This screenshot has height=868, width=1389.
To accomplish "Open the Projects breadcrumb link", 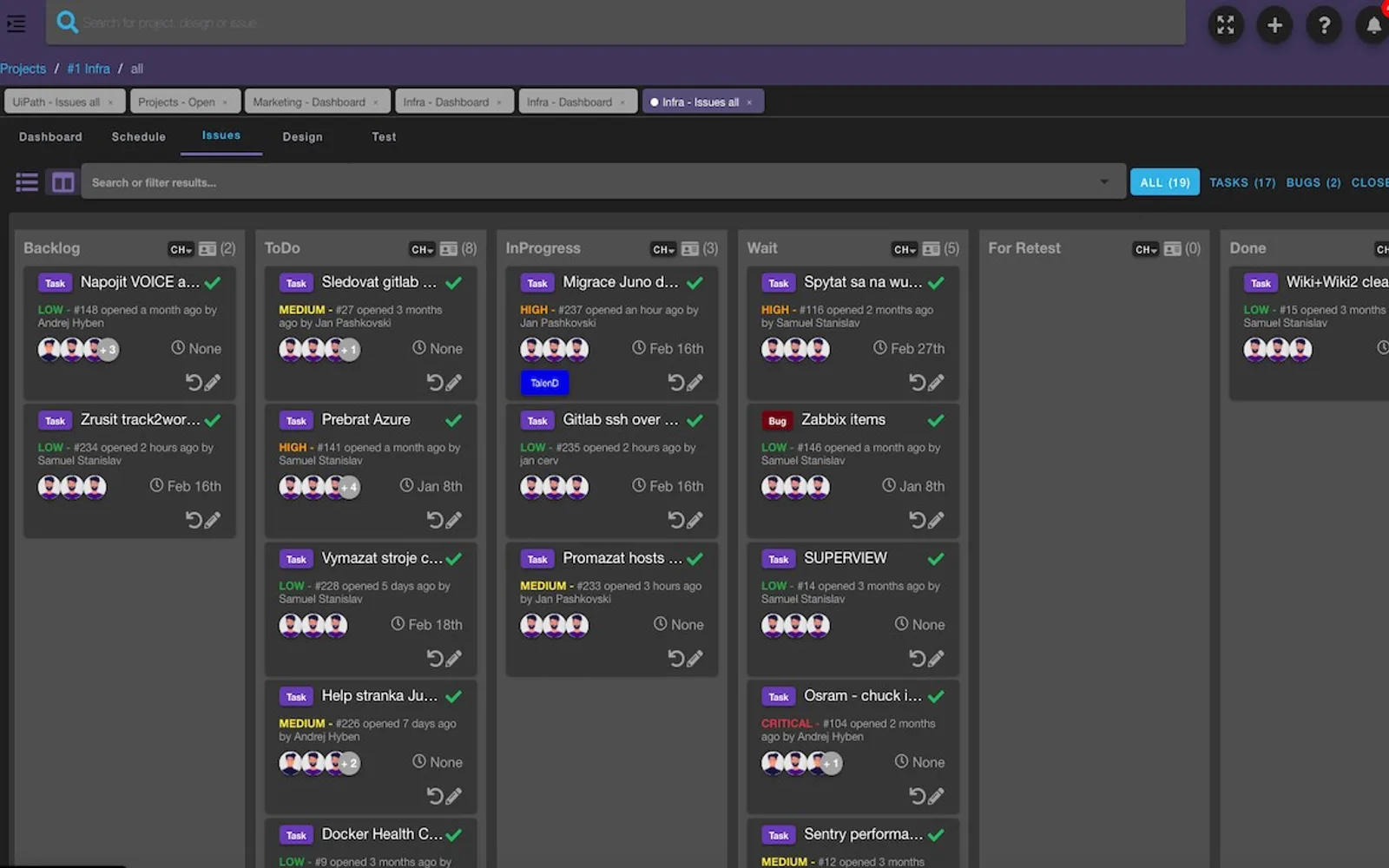I will tap(23, 69).
